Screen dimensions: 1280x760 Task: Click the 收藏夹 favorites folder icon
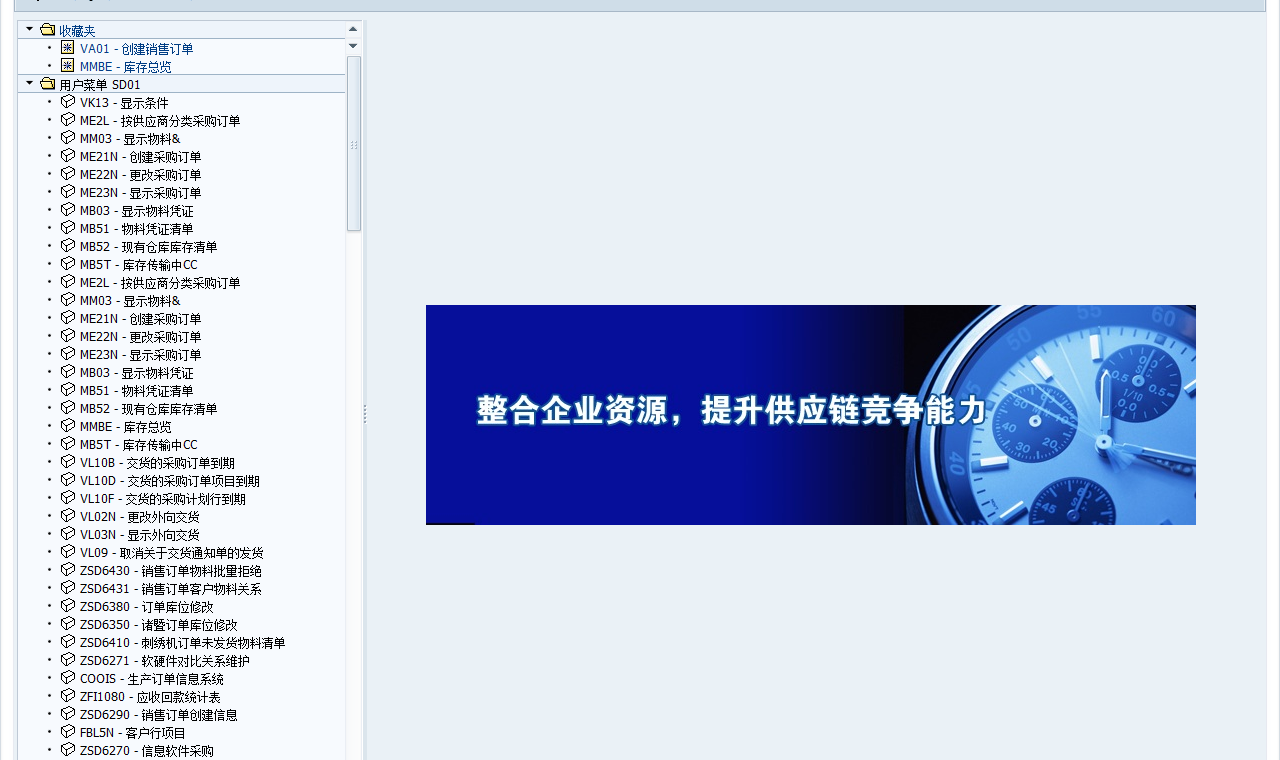pyautogui.click(x=47, y=30)
